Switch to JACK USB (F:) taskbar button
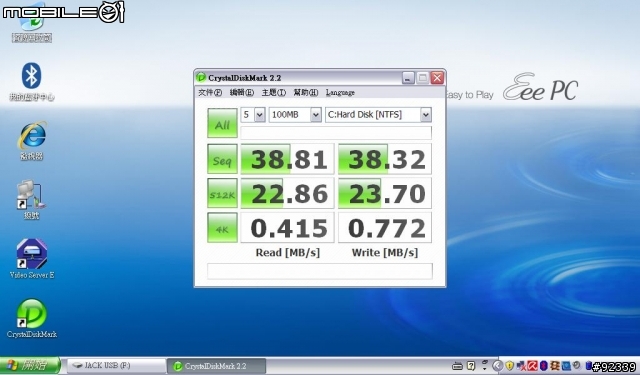The image size is (640, 375). point(116,366)
